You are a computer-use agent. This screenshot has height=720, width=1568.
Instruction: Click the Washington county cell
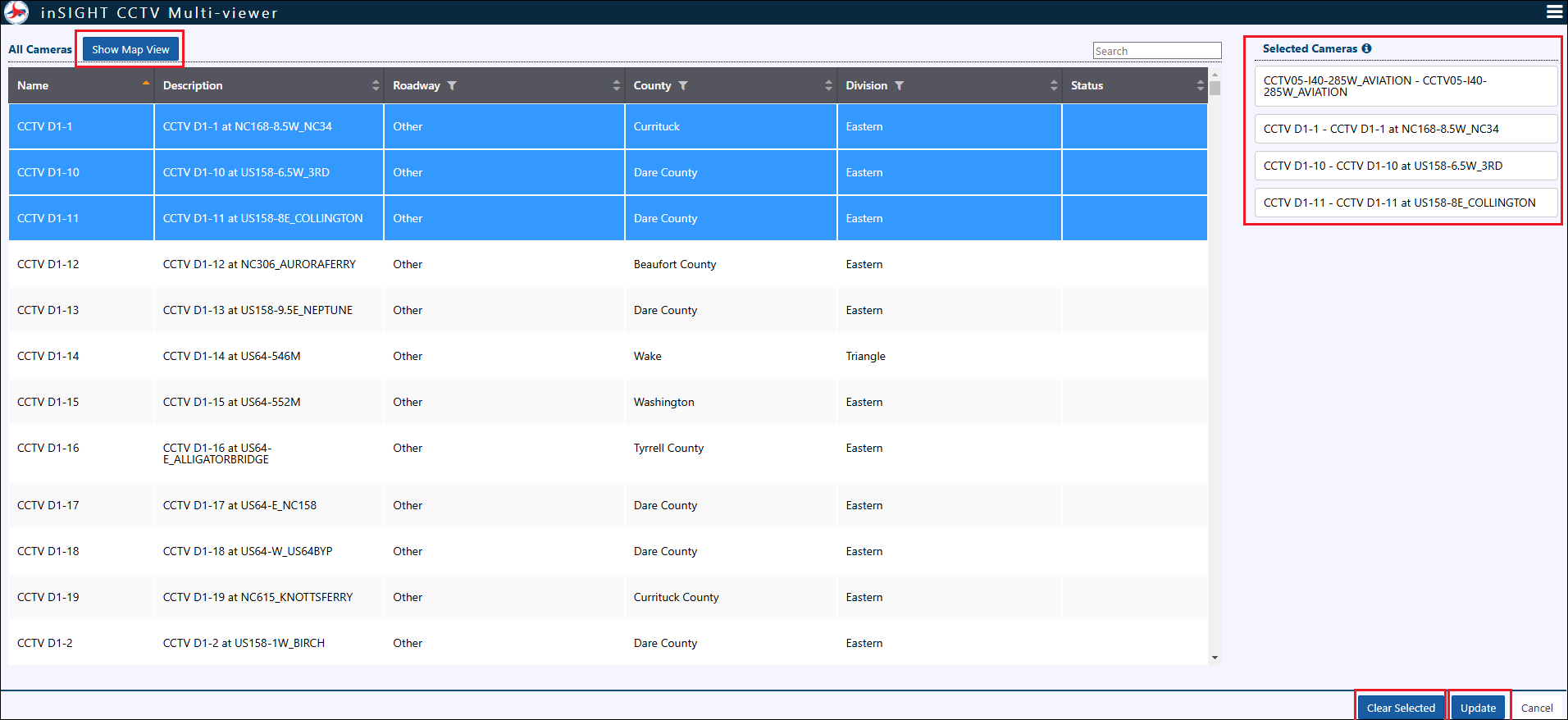click(663, 402)
